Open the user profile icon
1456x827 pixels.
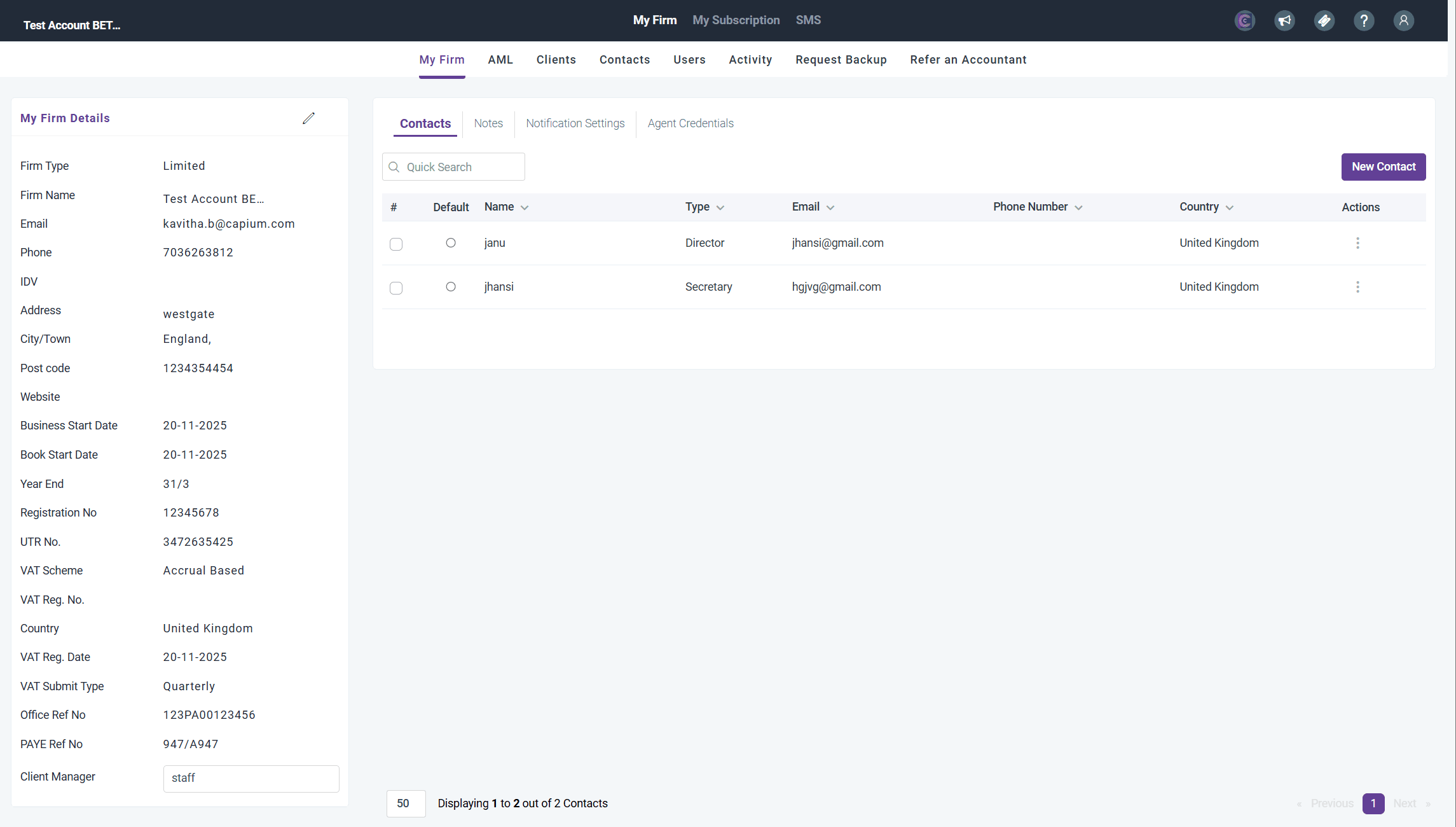pos(1403,21)
